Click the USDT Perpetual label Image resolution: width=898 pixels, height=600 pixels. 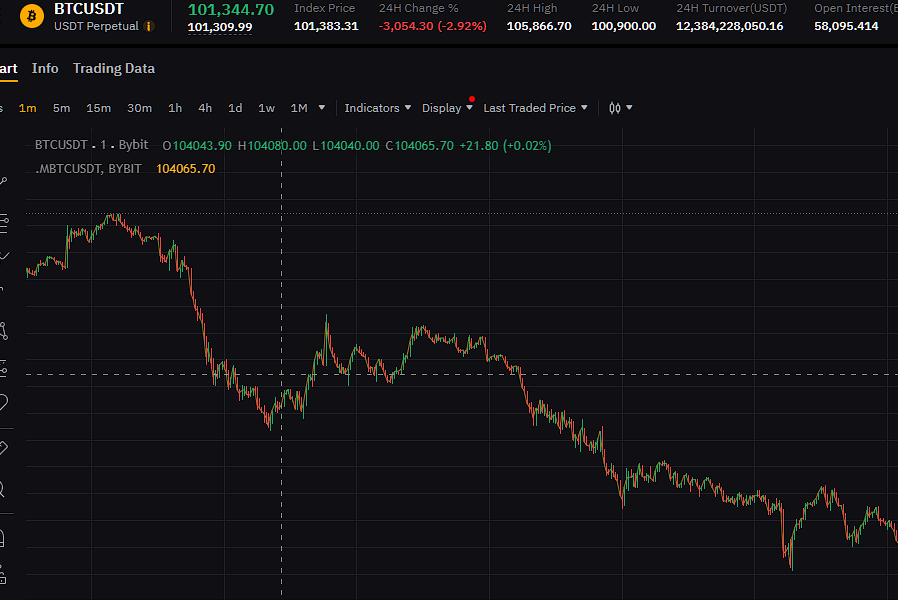tap(96, 26)
